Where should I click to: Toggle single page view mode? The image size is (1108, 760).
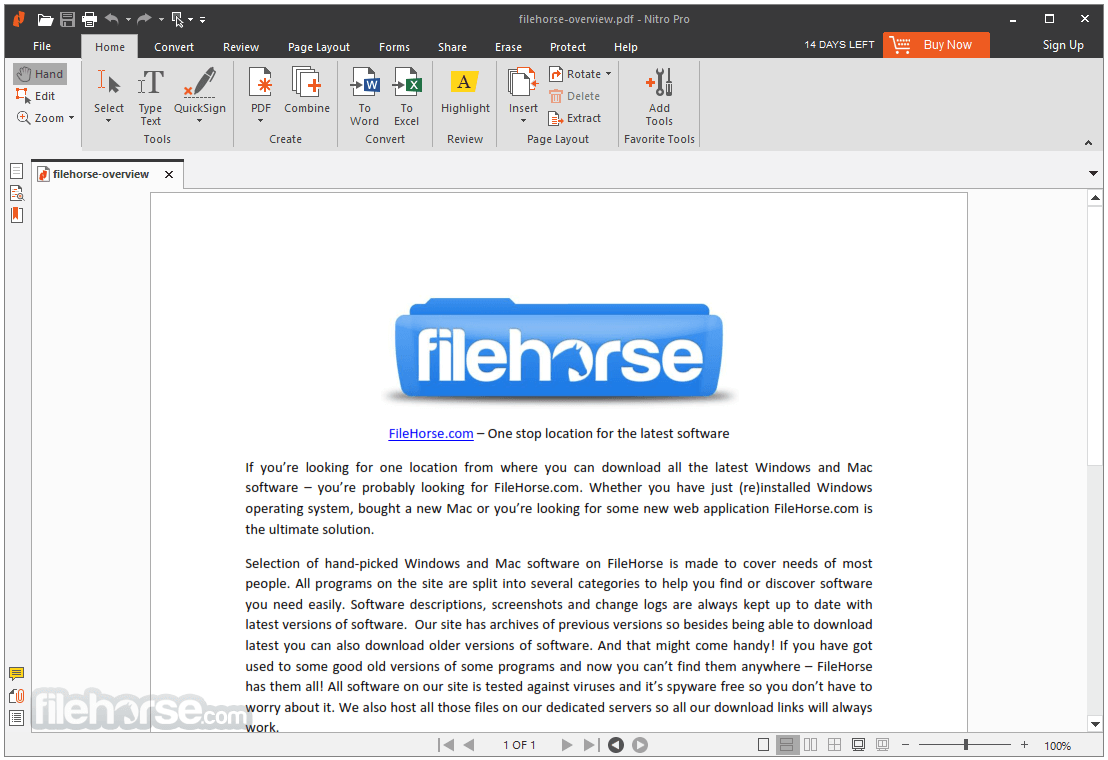pos(762,744)
